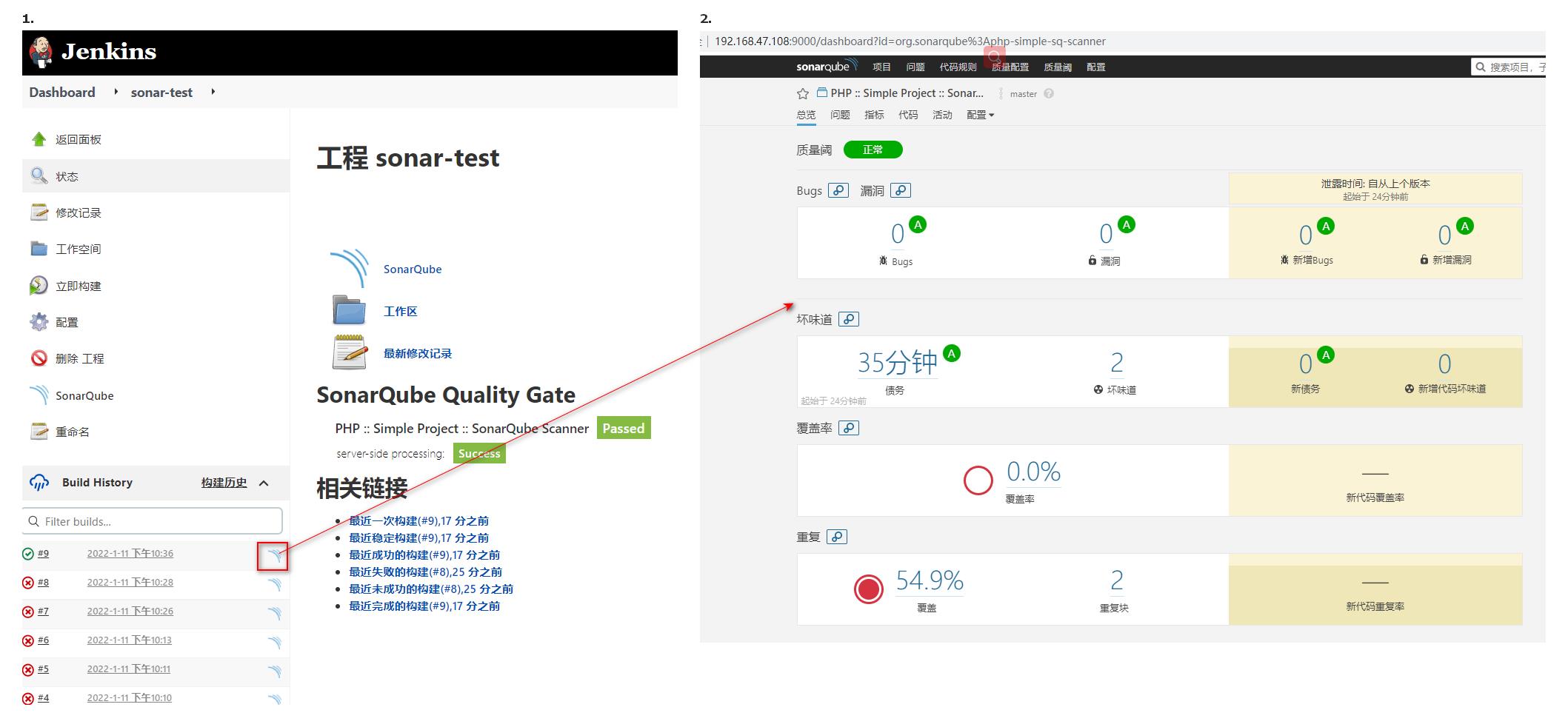Click the link icon next to the 漏洞 heading
1568x727 pixels.
pos(901,190)
